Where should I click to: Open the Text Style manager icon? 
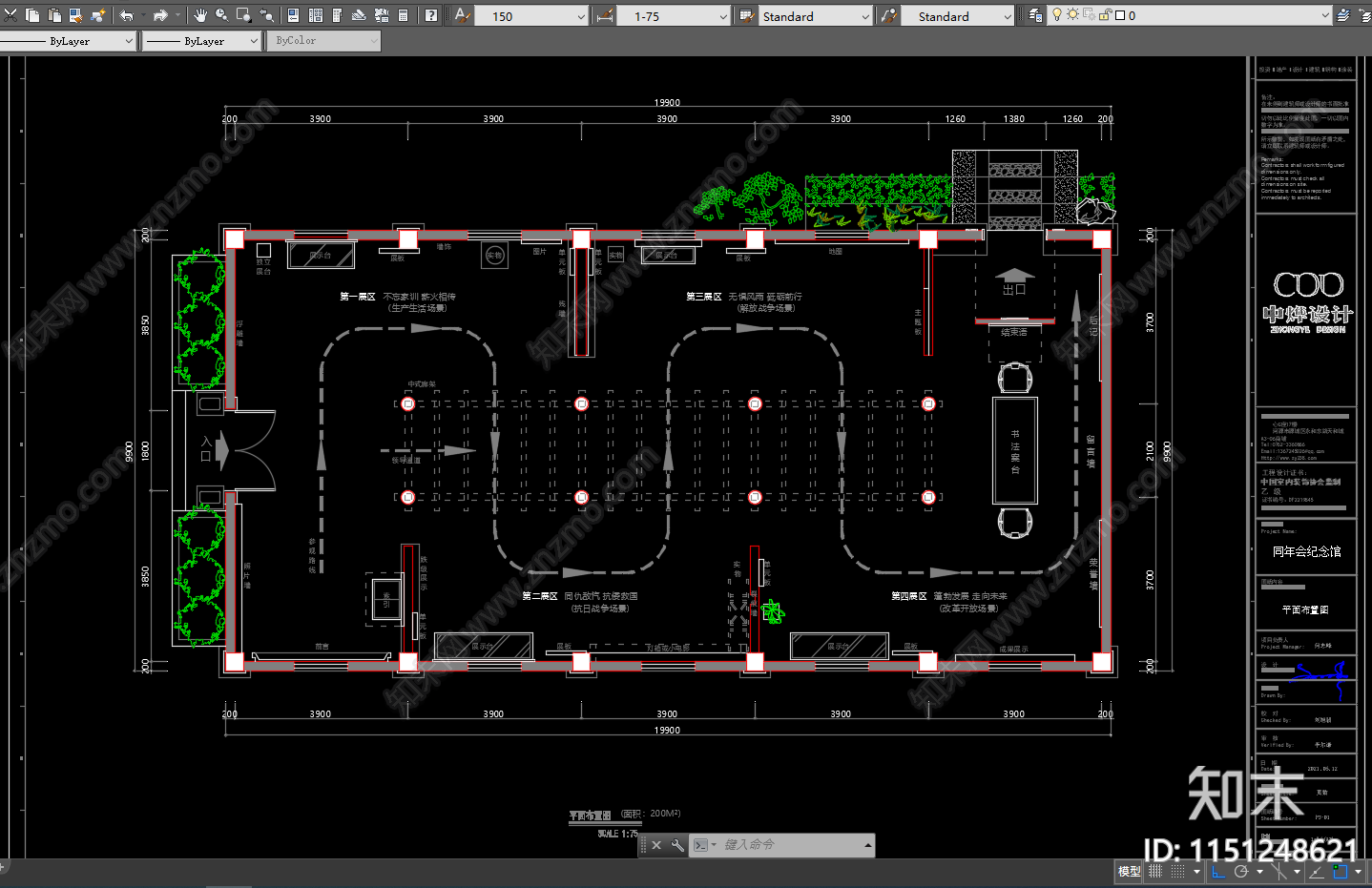point(462,15)
